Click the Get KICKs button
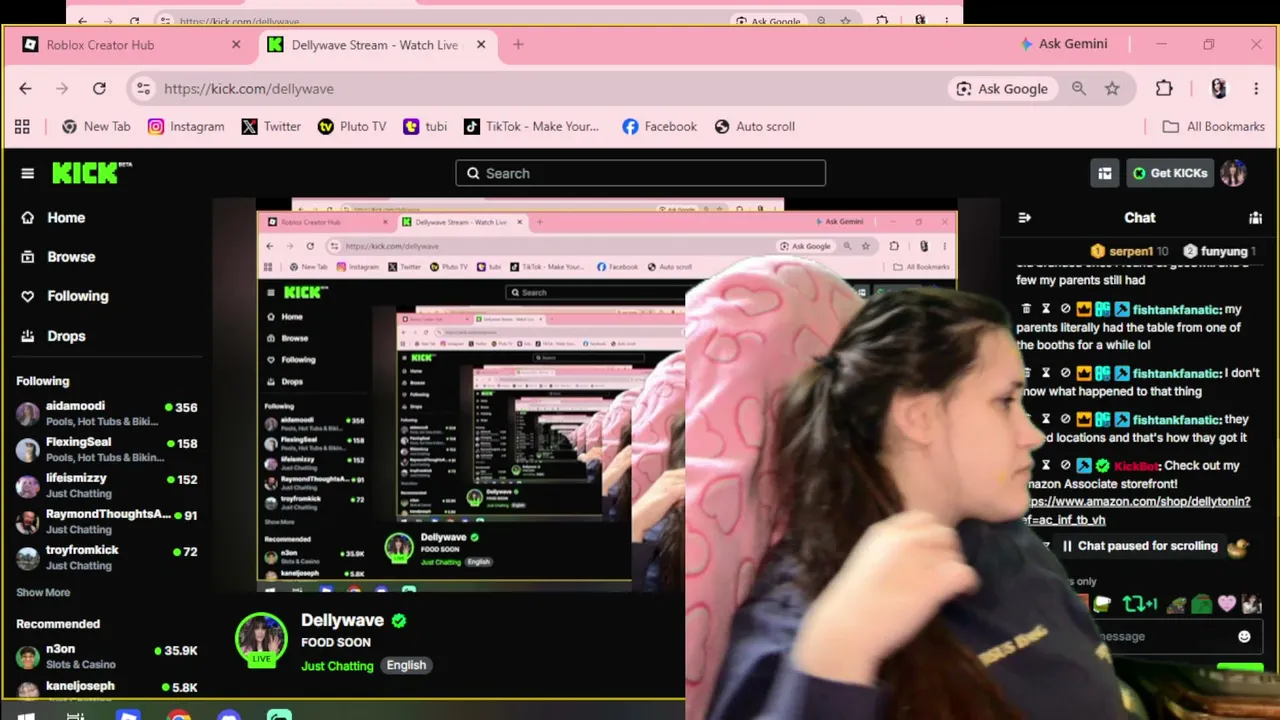This screenshot has width=1280, height=720. click(x=1170, y=173)
